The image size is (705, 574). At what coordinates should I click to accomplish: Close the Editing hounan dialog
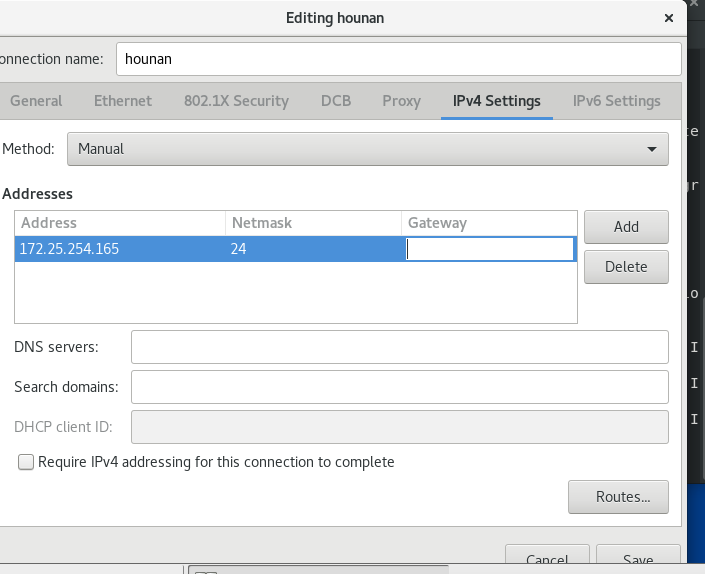coord(668,18)
